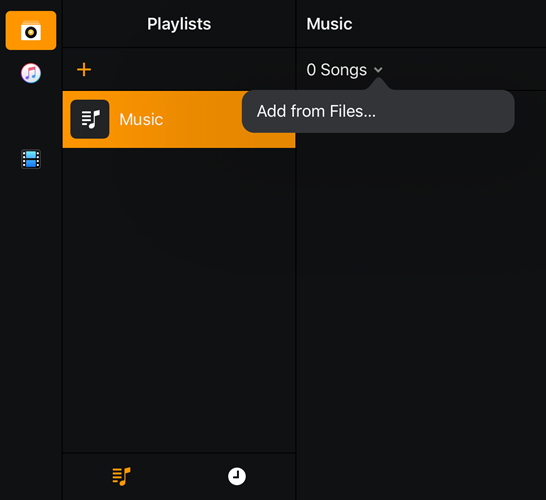This screenshot has height=500, width=546.
Task: Click the Music playlist note icon
Action: 90,119
